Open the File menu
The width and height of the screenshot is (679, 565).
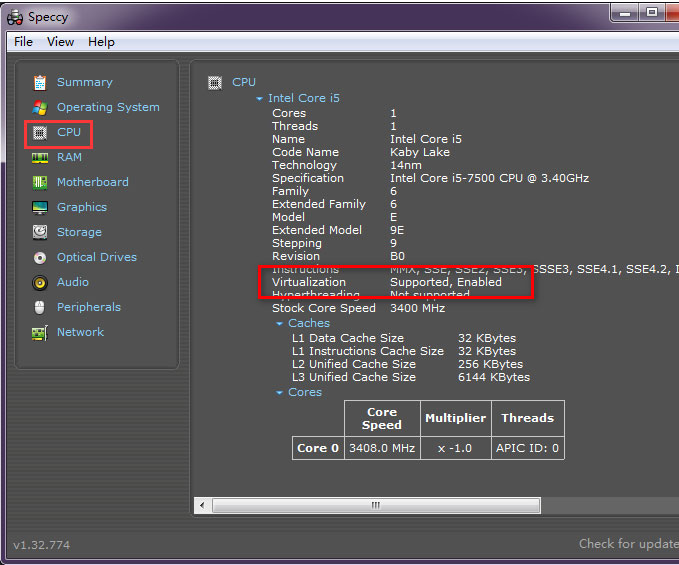tap(23, 42)
